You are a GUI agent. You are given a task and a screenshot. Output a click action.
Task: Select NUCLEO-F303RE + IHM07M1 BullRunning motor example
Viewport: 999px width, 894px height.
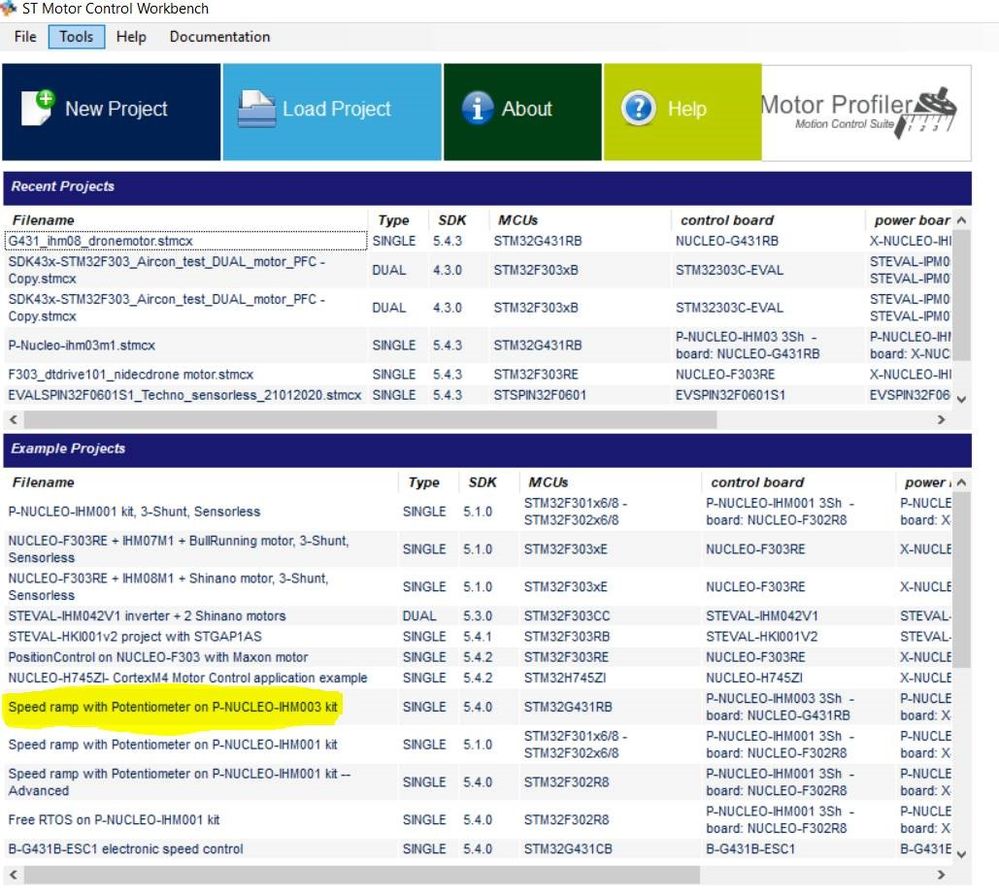(x=178, y=549)
